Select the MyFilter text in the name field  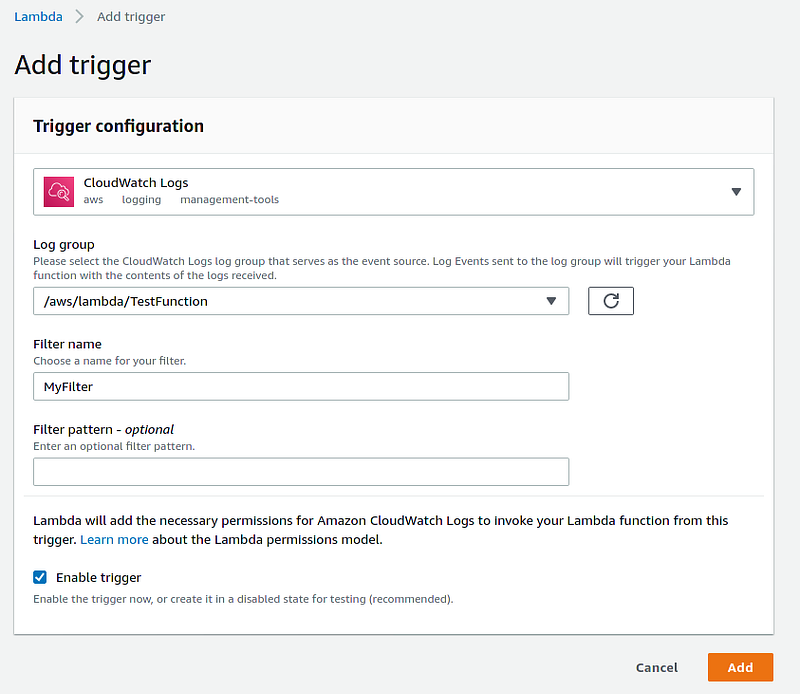(68, 386)
